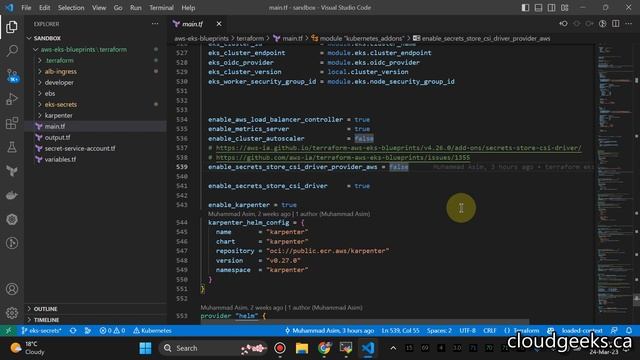Open the Edit menu
The height and width of the screenshot is (360, 640).
pos(44,7)
